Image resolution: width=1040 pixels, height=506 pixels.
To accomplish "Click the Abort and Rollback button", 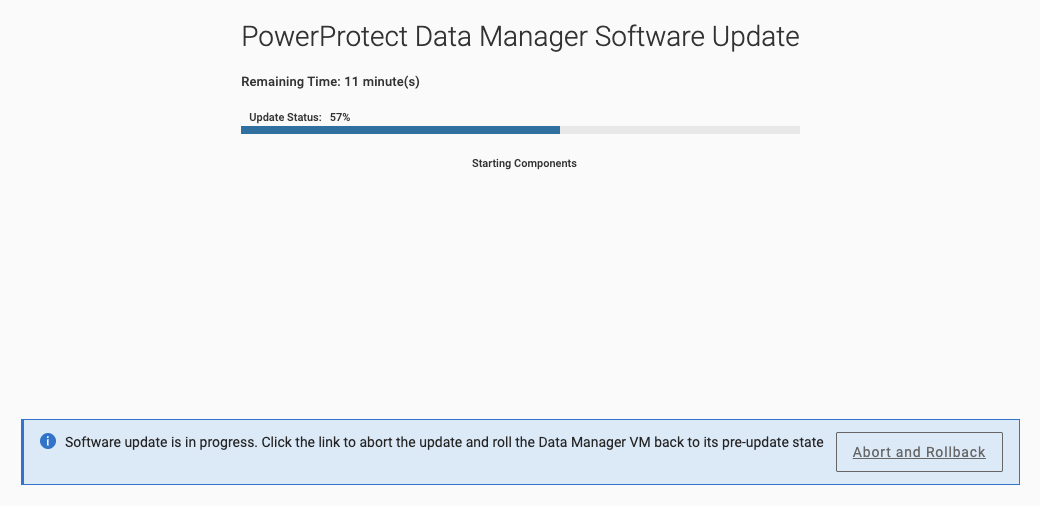I will [x=919, y=452].
